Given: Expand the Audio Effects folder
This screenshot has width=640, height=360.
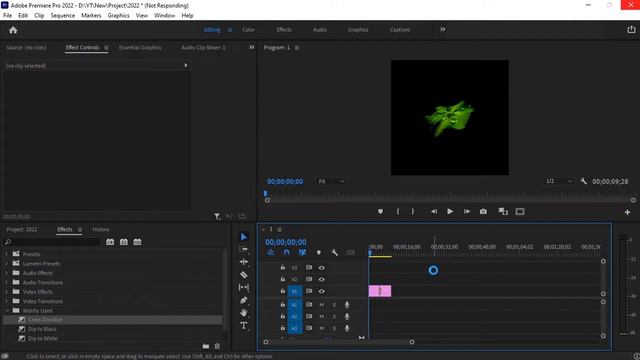Looking at the screenshot, I should click(x=6, y=273).
